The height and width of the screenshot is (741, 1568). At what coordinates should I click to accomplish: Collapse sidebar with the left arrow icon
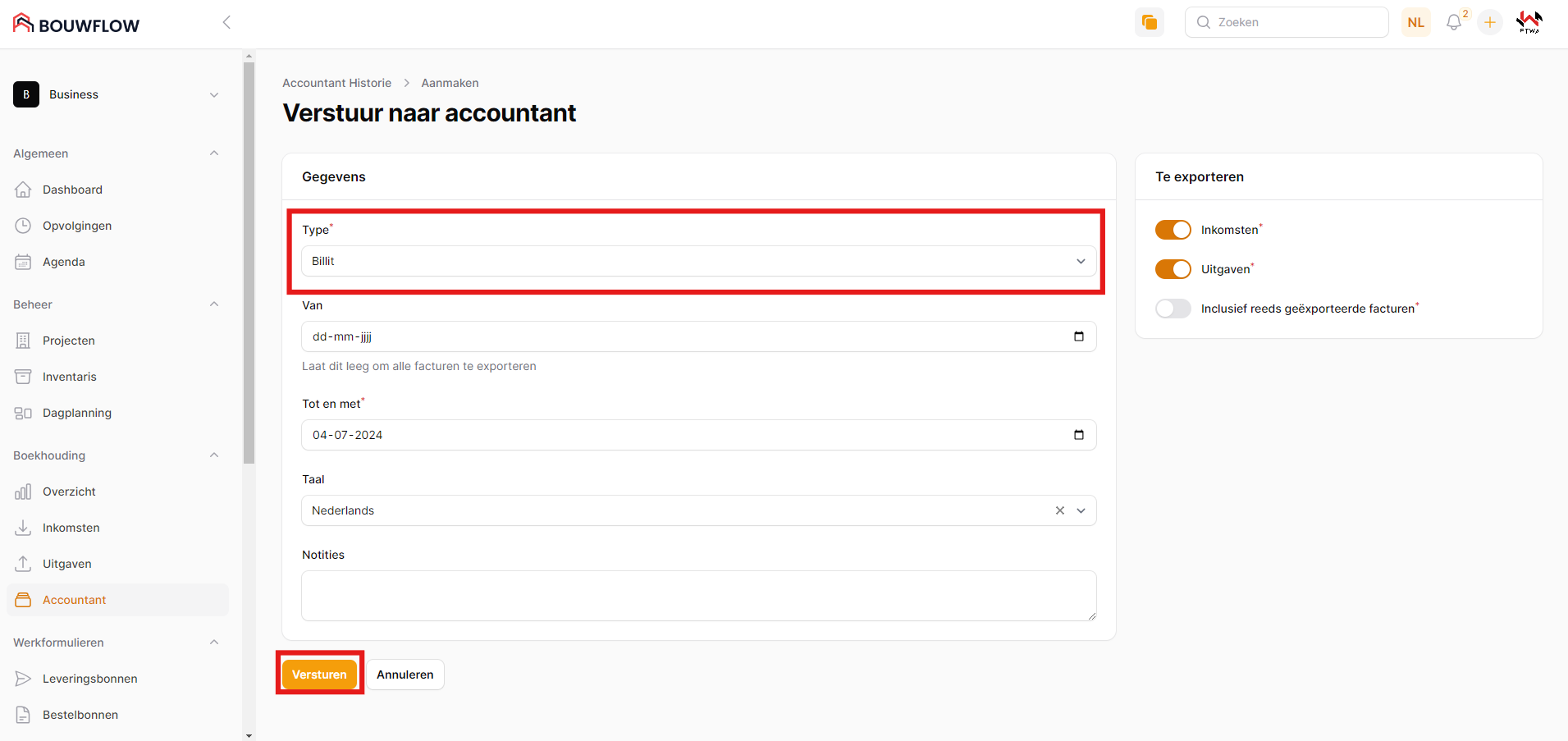pyautogui.click(x=226, y=22)
